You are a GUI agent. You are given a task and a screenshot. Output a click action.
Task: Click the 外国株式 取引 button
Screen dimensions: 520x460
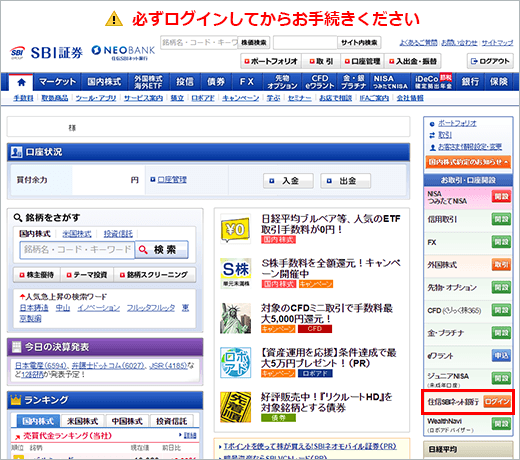(501, 265)
